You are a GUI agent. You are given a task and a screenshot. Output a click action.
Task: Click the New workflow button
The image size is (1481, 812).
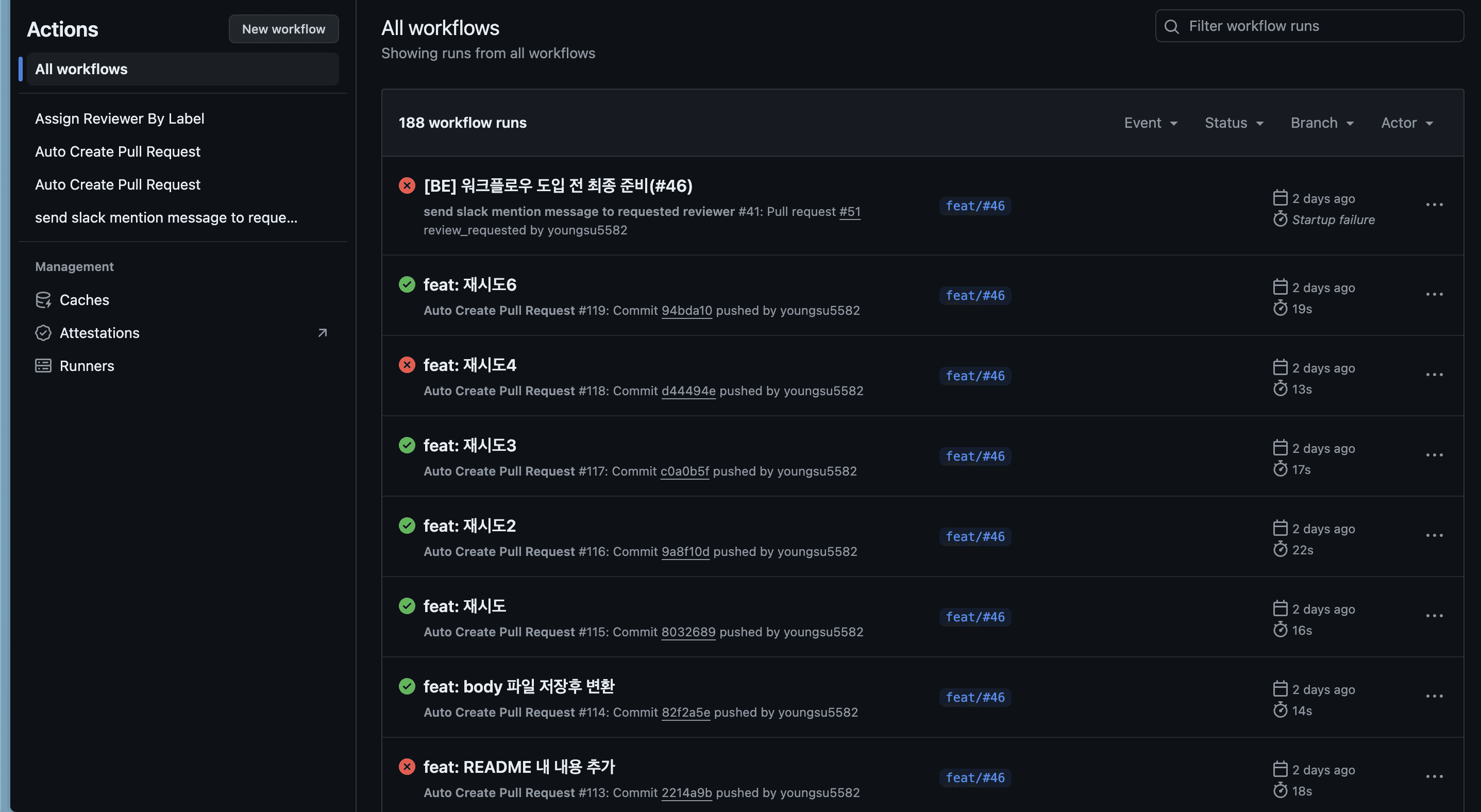(283, 29)
